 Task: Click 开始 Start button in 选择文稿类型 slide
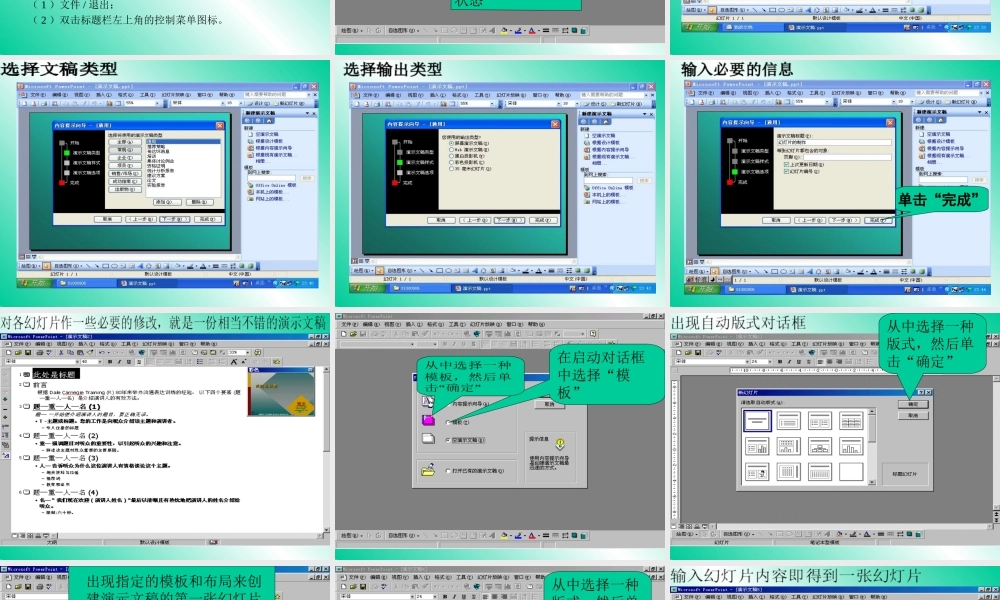(36, 283)
